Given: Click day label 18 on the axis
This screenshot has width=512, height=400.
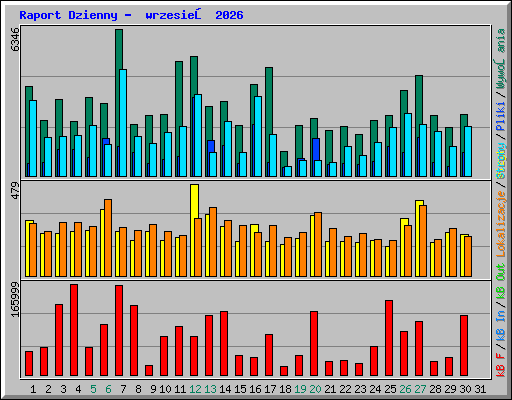Looking at the screenshot, I should (285, 389).
